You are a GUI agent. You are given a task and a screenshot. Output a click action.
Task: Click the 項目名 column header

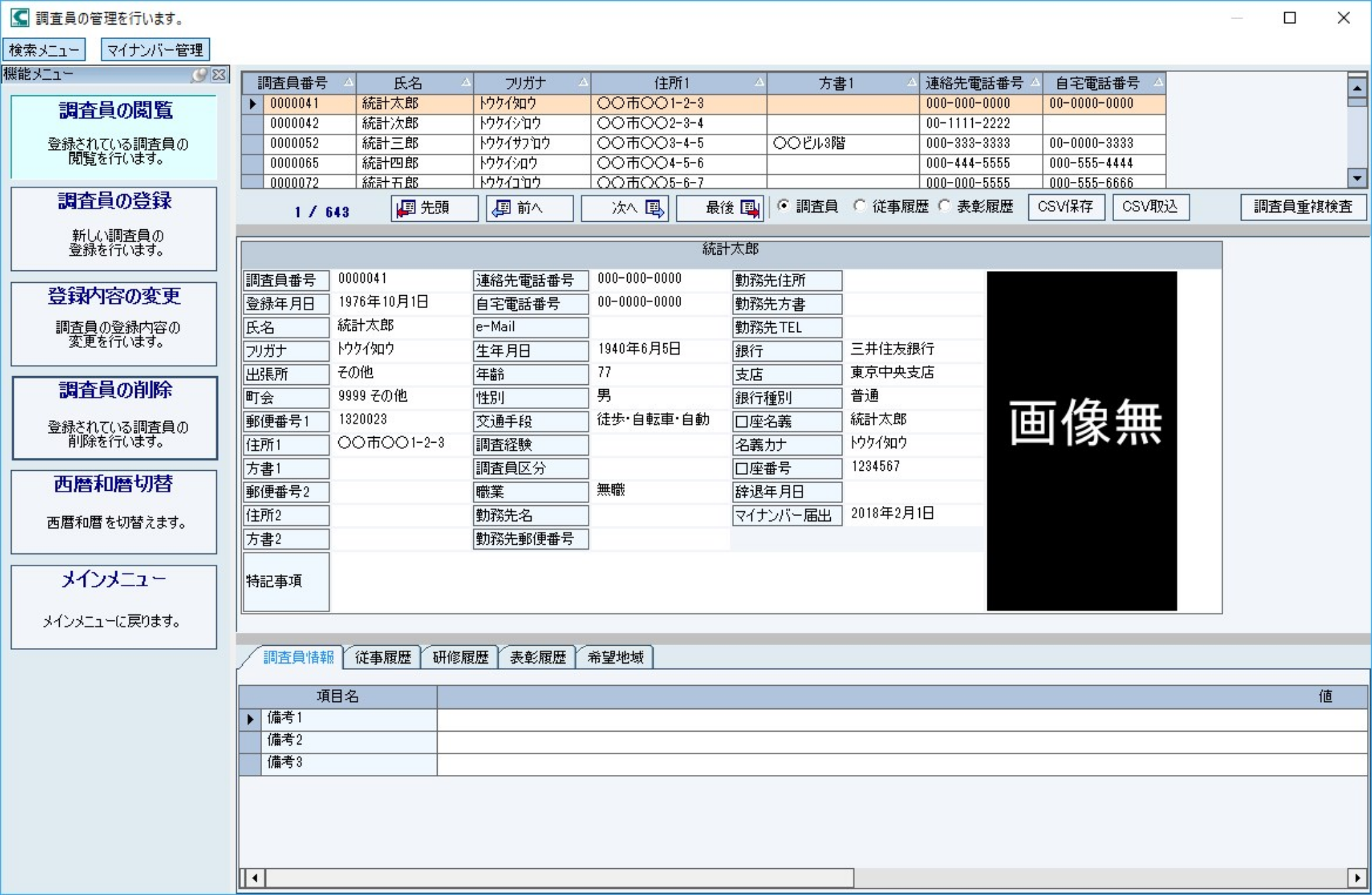pyautogui.click(x=338, y=697)
